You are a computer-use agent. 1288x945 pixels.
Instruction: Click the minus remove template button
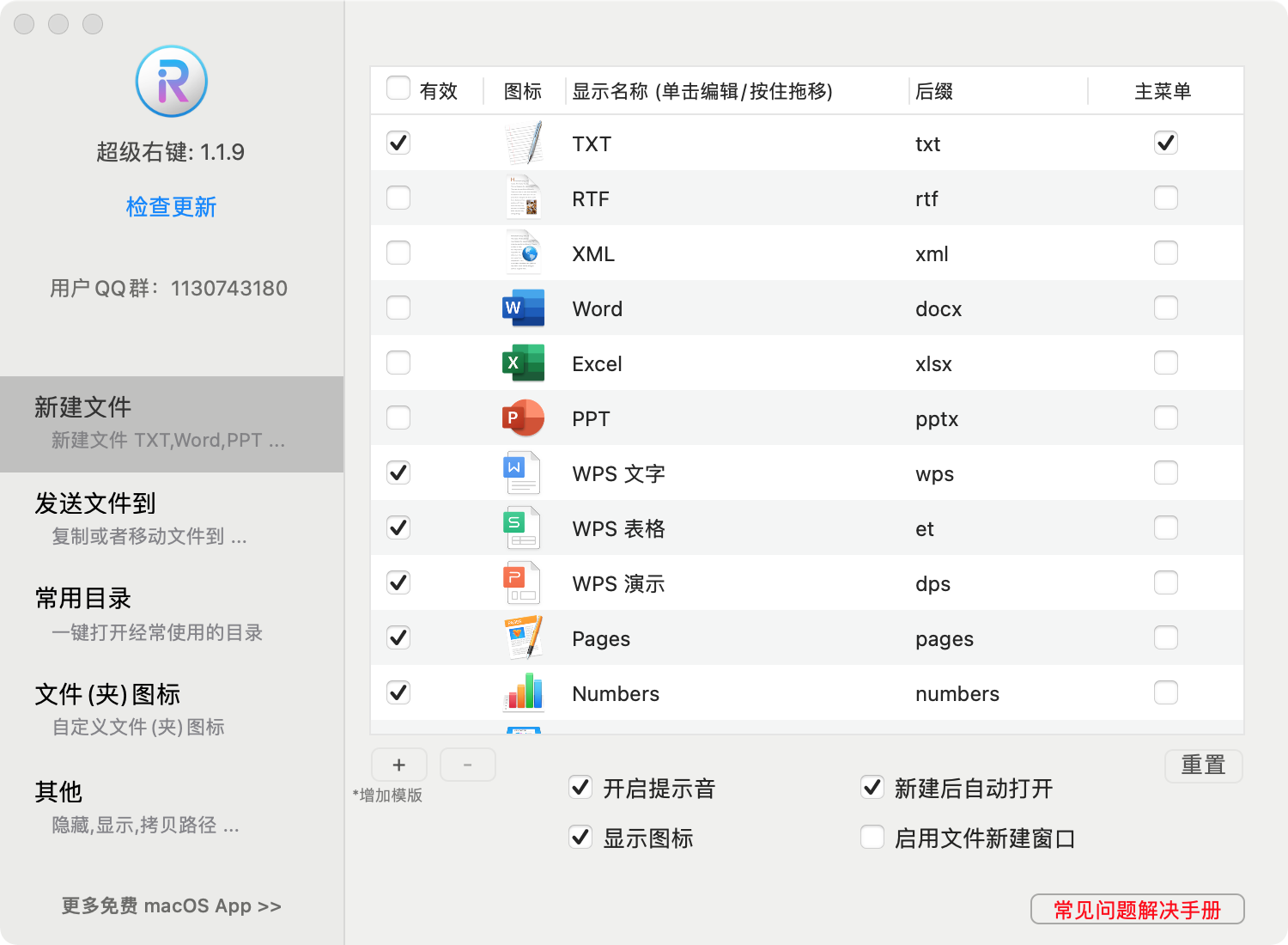click(x=468, y=765)
